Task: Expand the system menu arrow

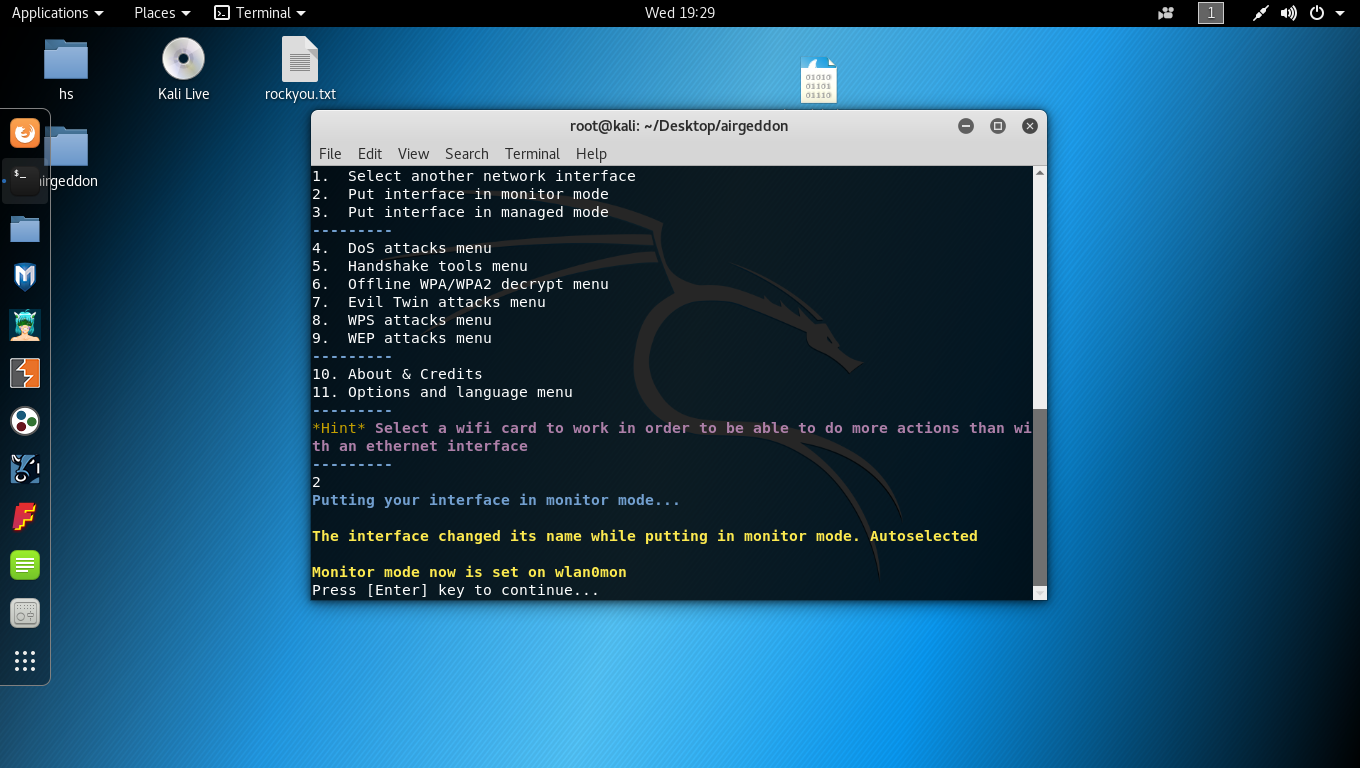Action: tap(1340, 13)
